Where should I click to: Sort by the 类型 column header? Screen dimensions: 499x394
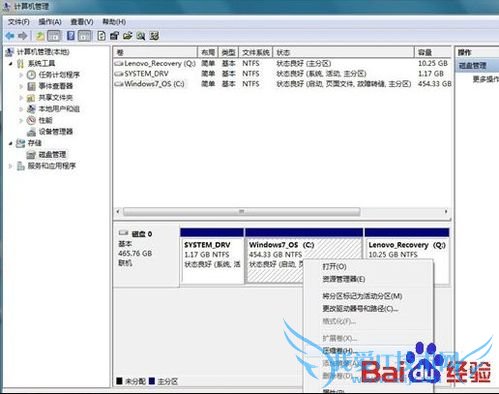pyautogui.click(x=229, y=52)
